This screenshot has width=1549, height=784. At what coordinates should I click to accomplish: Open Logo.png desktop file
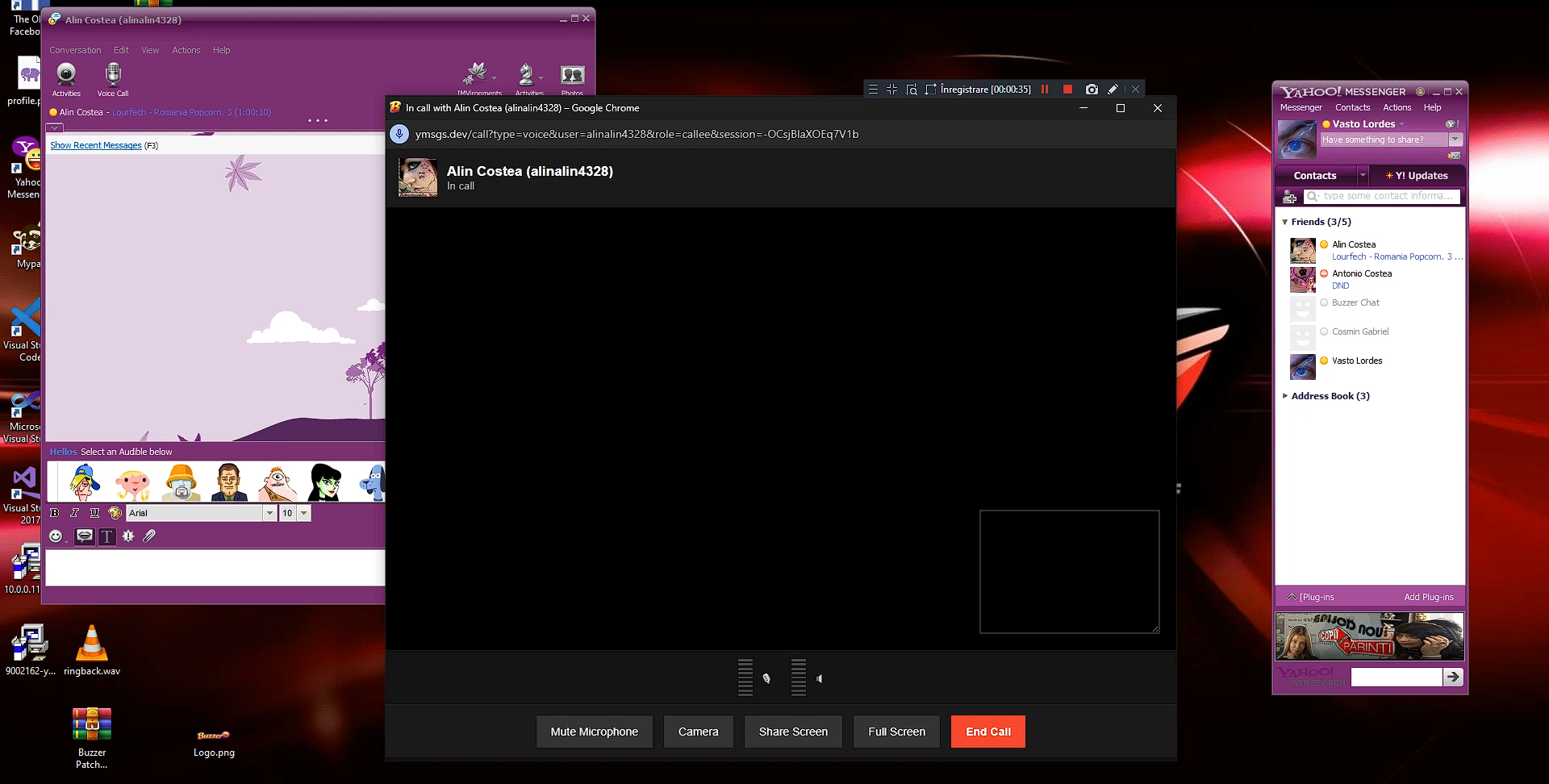coord(214,744)
